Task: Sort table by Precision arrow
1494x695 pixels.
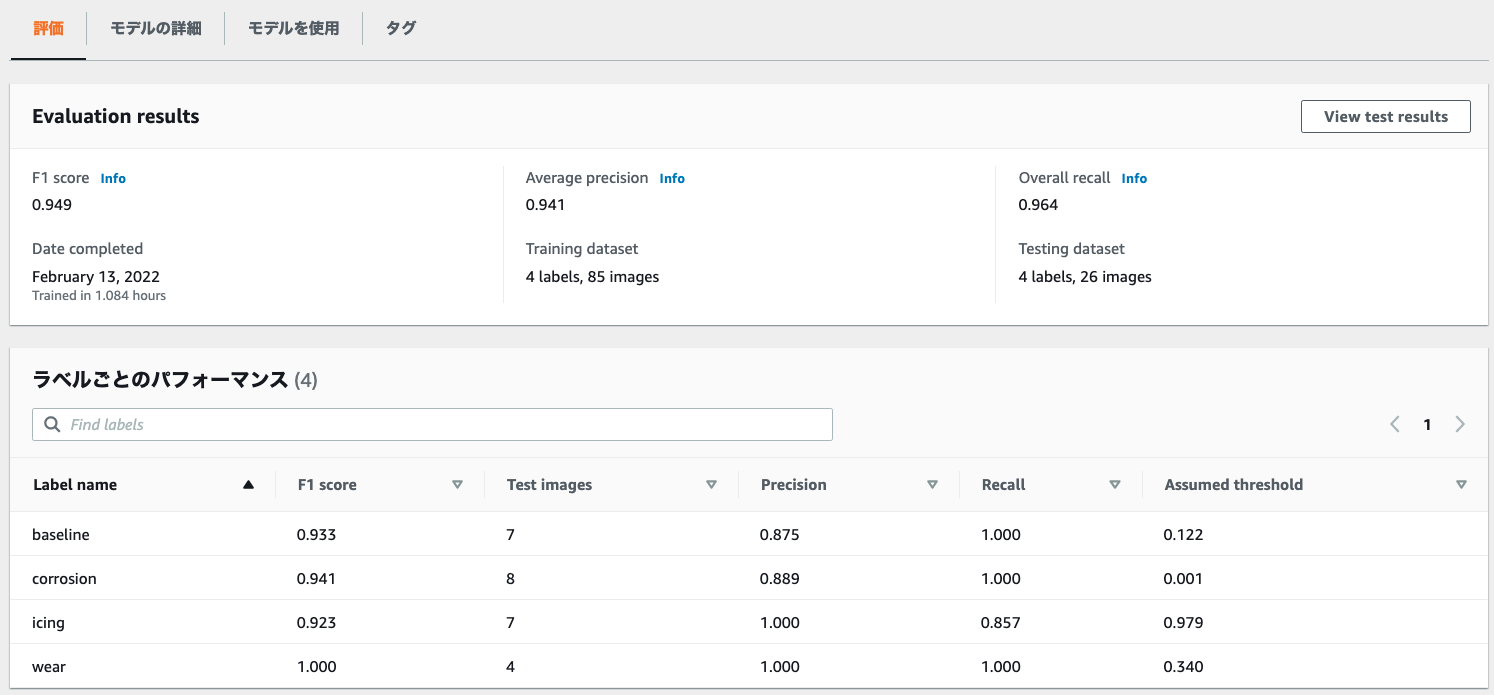Action: pos(932,485)
